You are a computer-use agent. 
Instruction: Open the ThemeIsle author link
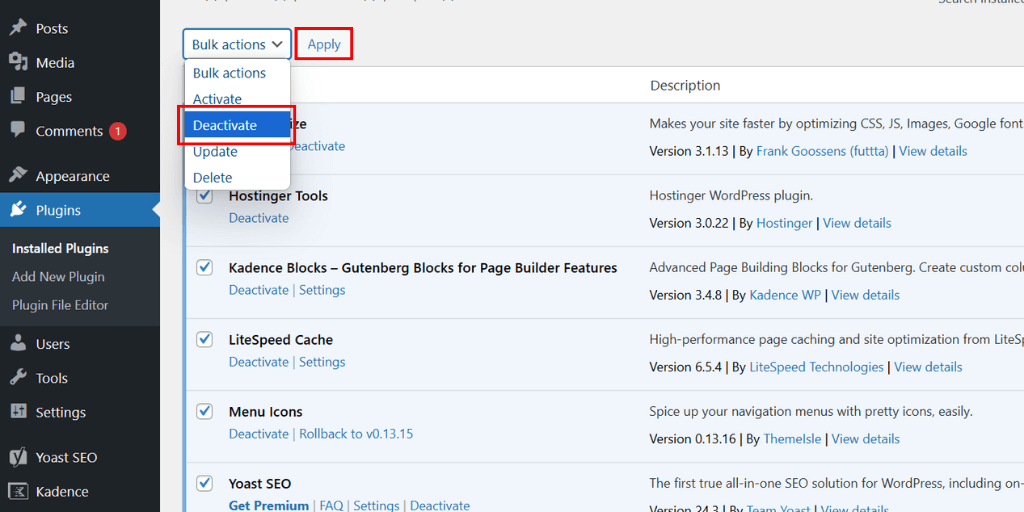pyautogui.click(x=793, y=439)
